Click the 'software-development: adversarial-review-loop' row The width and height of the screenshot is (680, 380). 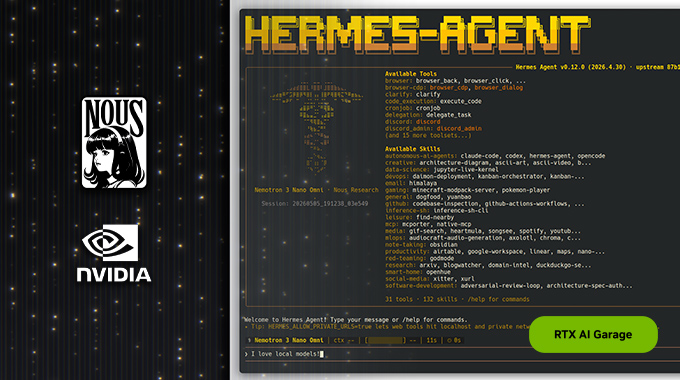tap(509, 286)
